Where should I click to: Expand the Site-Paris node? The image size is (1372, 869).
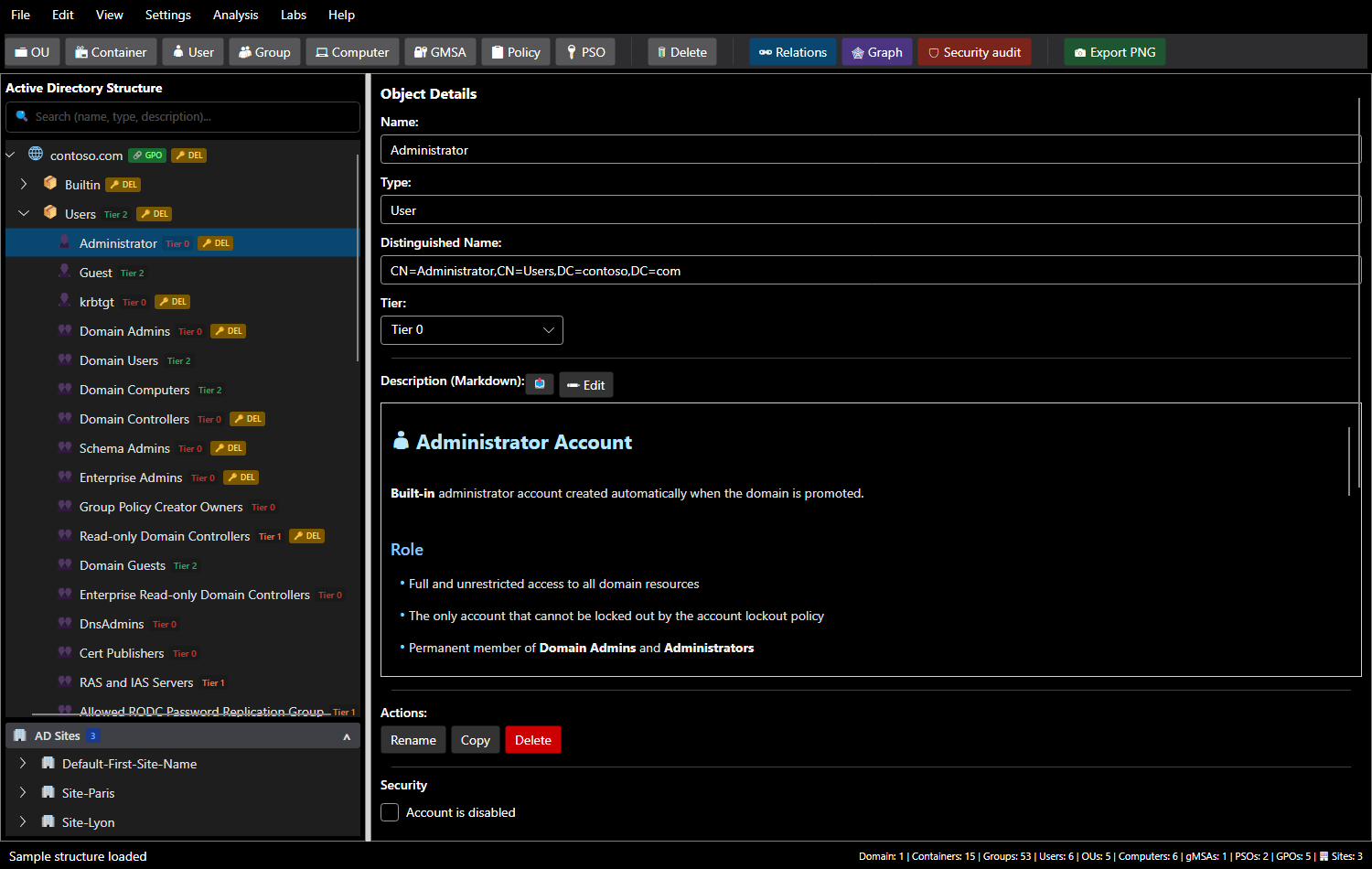pyautogui.click(x=23, y=792)
